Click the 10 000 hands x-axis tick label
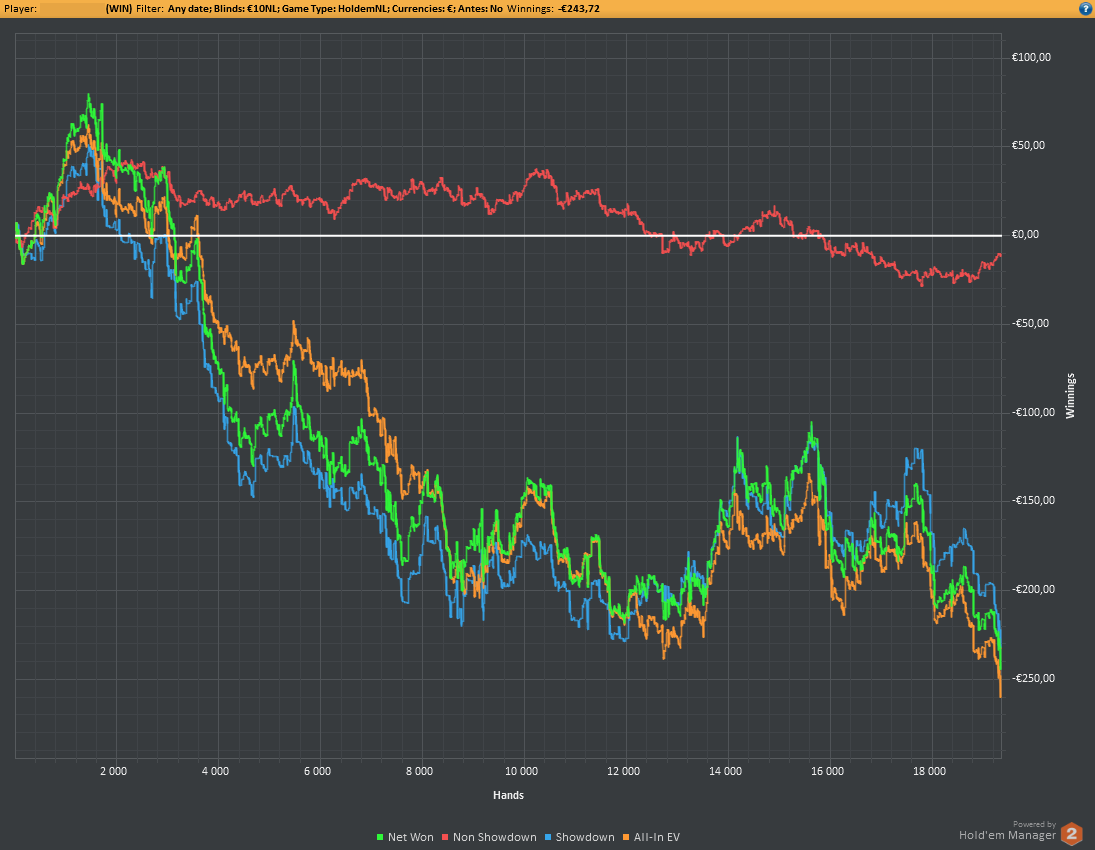Viewport: 1095px width, 850px height. click(522, 772)
